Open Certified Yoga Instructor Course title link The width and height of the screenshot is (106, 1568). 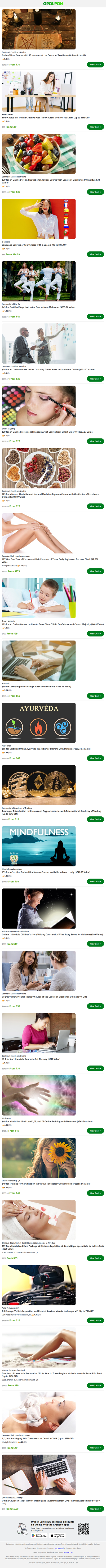[x=38, y=307]
